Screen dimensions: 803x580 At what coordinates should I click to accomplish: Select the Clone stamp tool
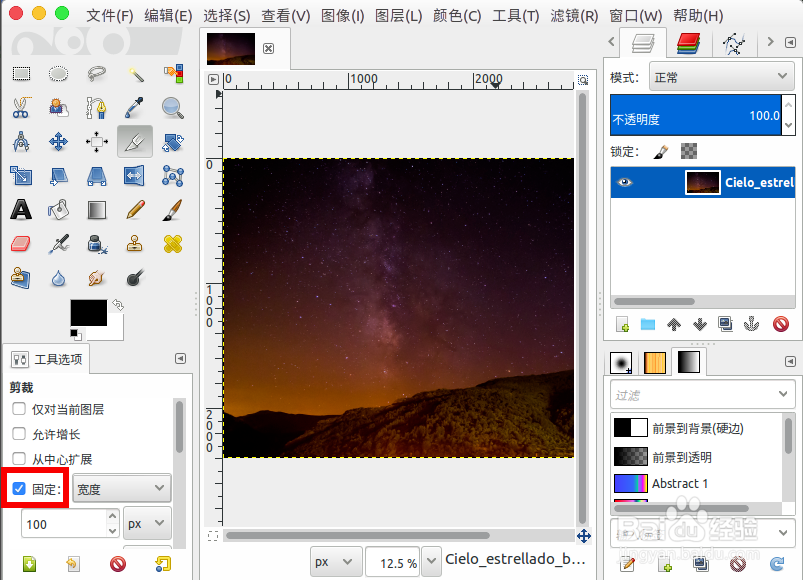click(135, 244)
